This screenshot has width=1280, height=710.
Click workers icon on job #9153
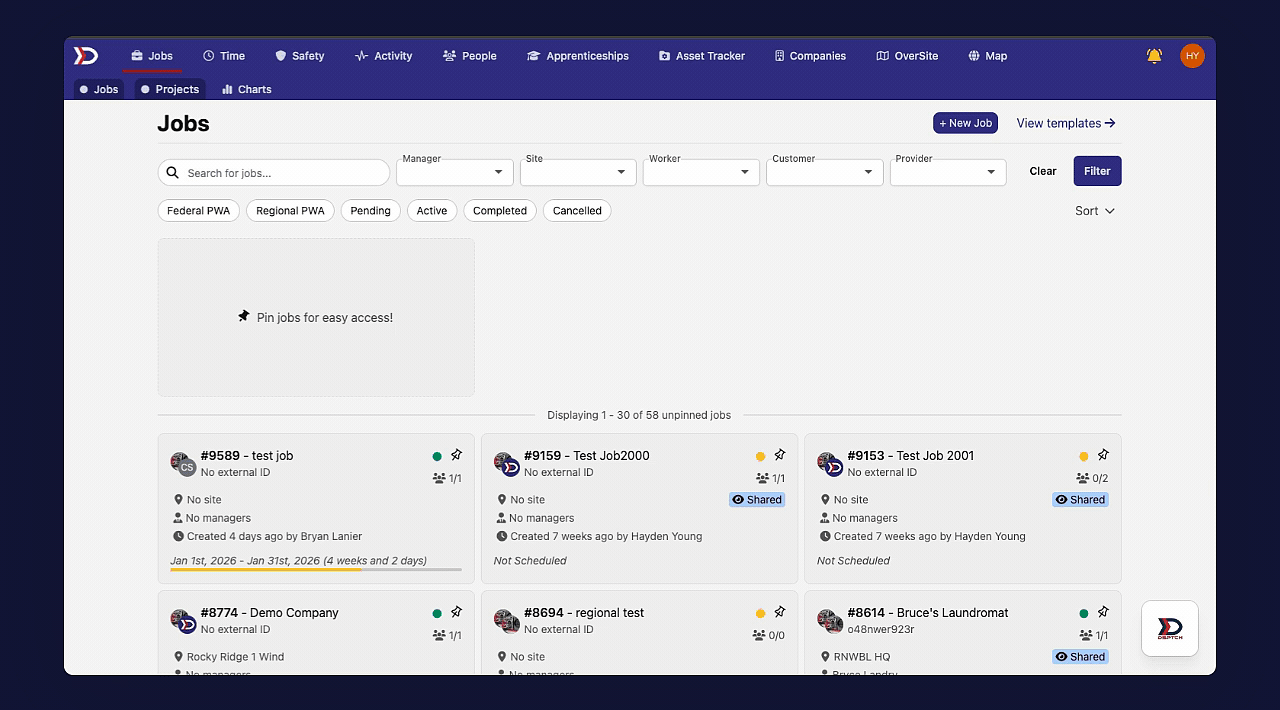click(x=1083, y=478)
